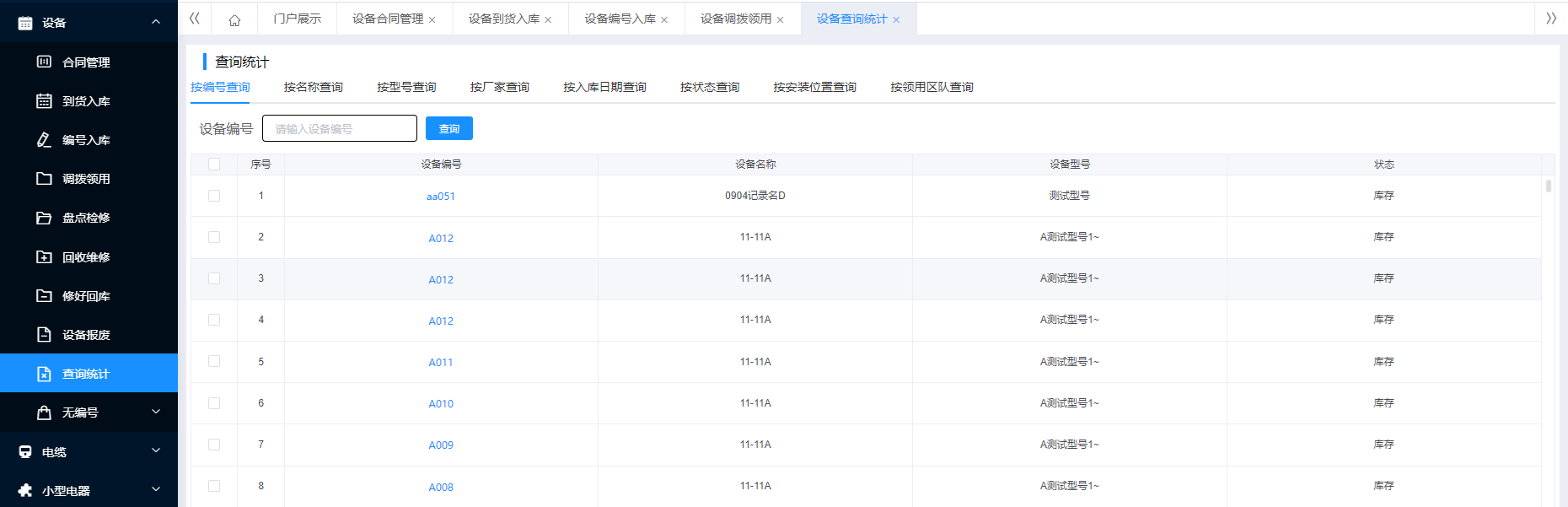Viewport: 1568px width, 507px height.
Task: Click the home icon tab
Action: (x=234, y=19)
